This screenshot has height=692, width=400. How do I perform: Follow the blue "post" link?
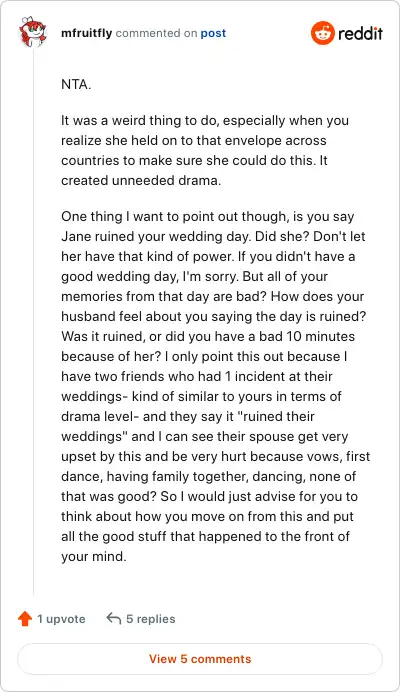pyautogui.click(x=213, y=33)
